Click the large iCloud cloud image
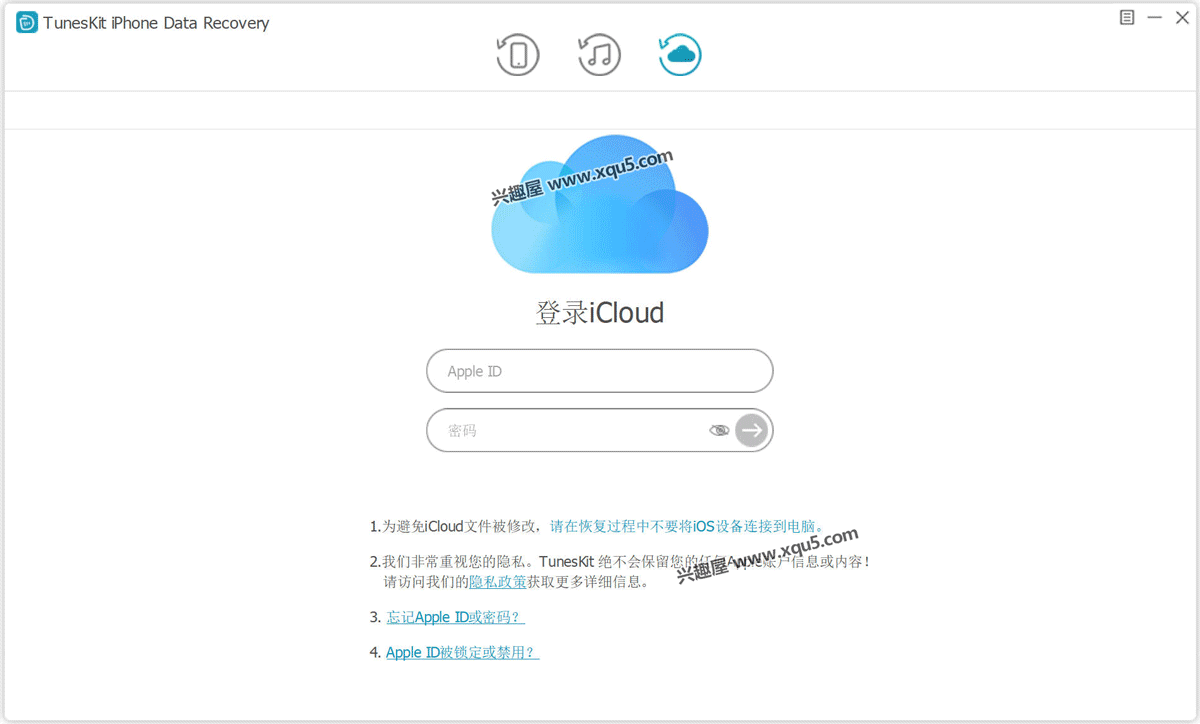The image size is (1200, 724). (x=600, y=204)
